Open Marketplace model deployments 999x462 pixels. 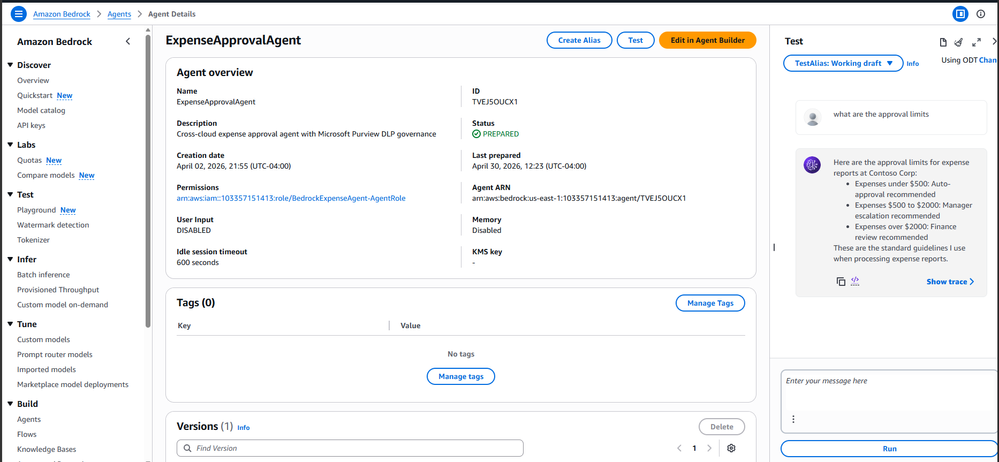click(73, 384)
